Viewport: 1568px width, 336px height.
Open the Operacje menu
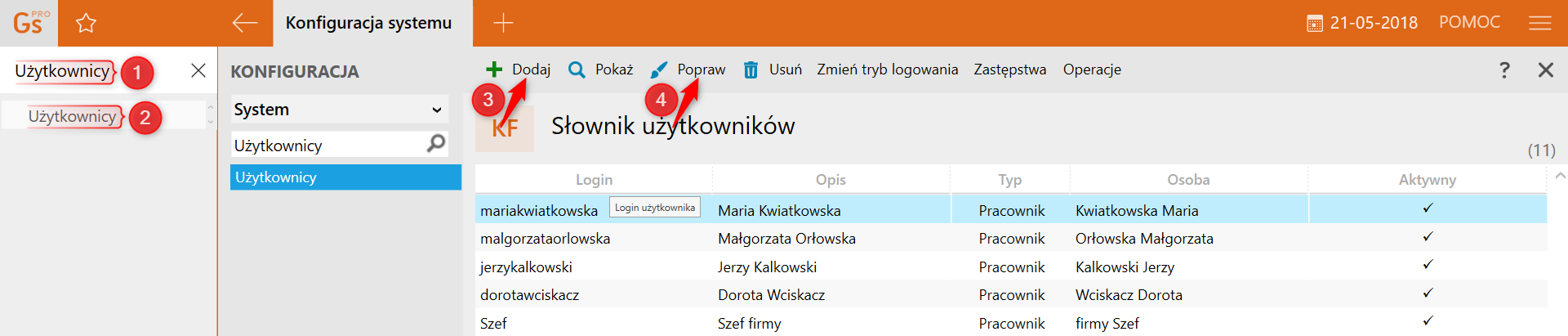(1092, 69)
